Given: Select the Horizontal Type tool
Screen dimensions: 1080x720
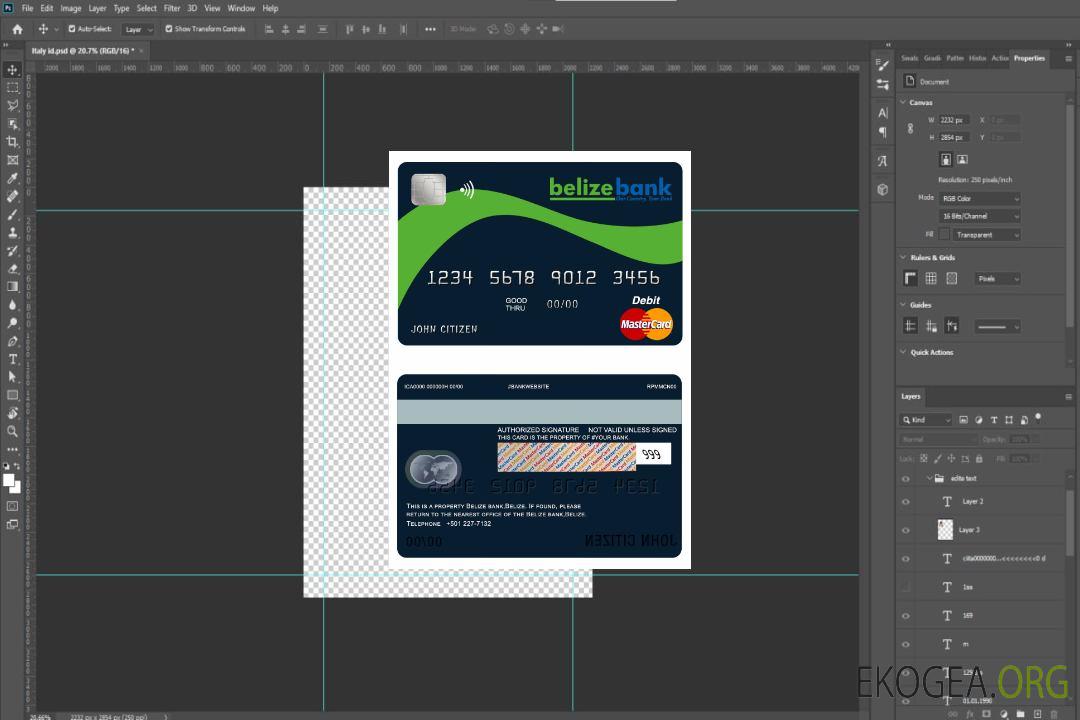Looking at the screenshot, I should (x=12, y=359).
